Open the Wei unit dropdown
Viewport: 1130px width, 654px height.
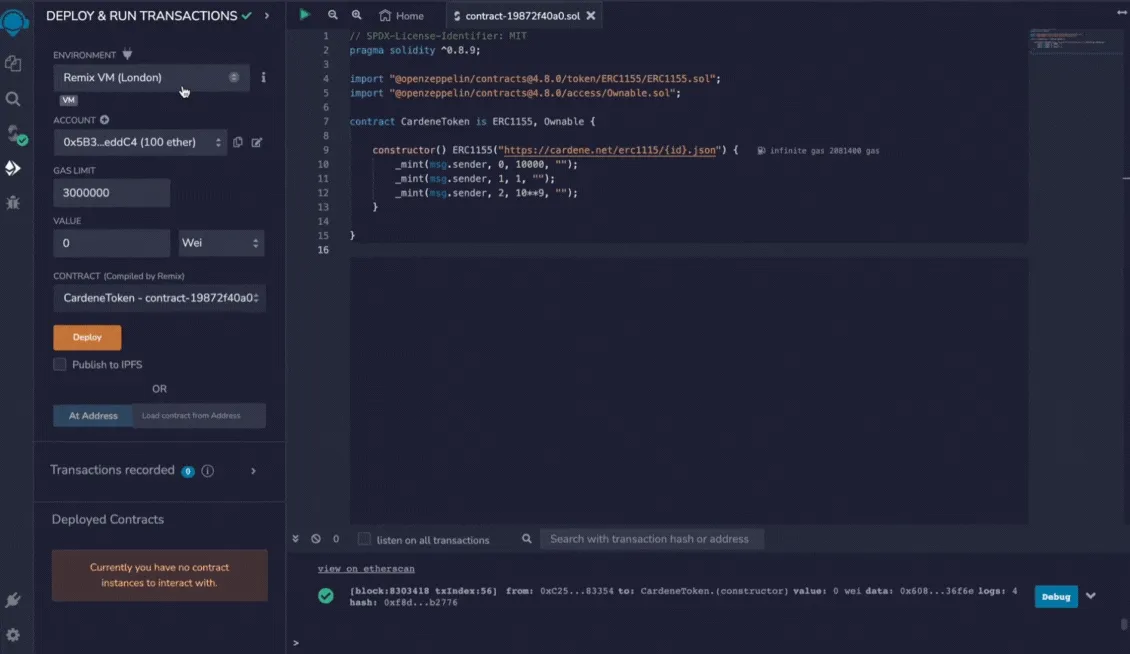pyautogui.click(x=221, y=243)
